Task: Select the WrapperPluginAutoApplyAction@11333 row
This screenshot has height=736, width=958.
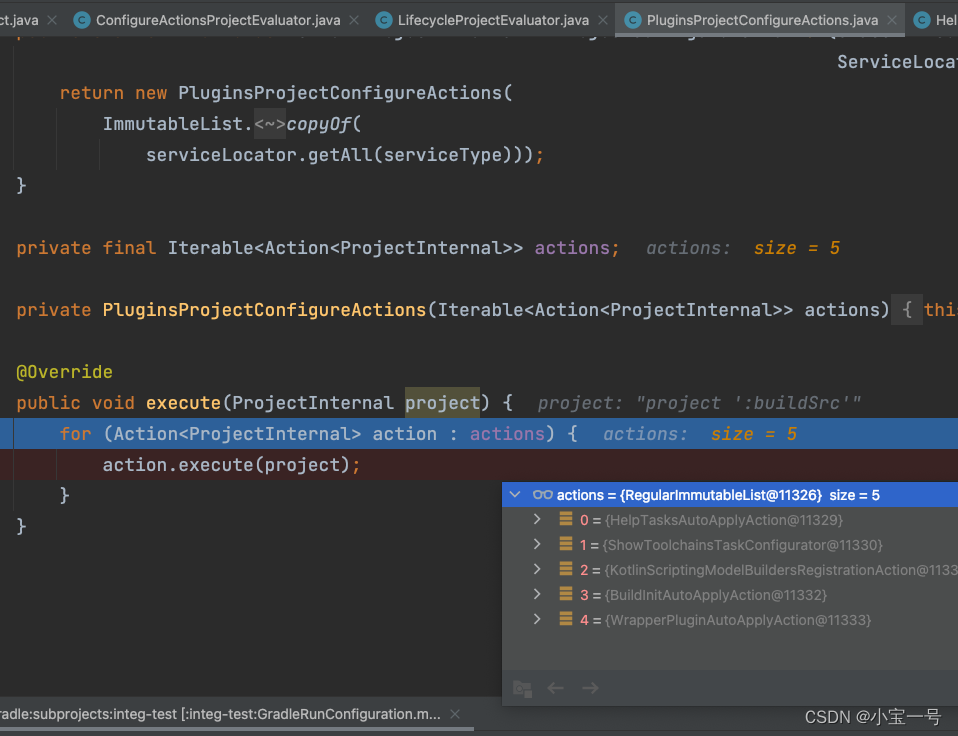Action: coord(729,620)
